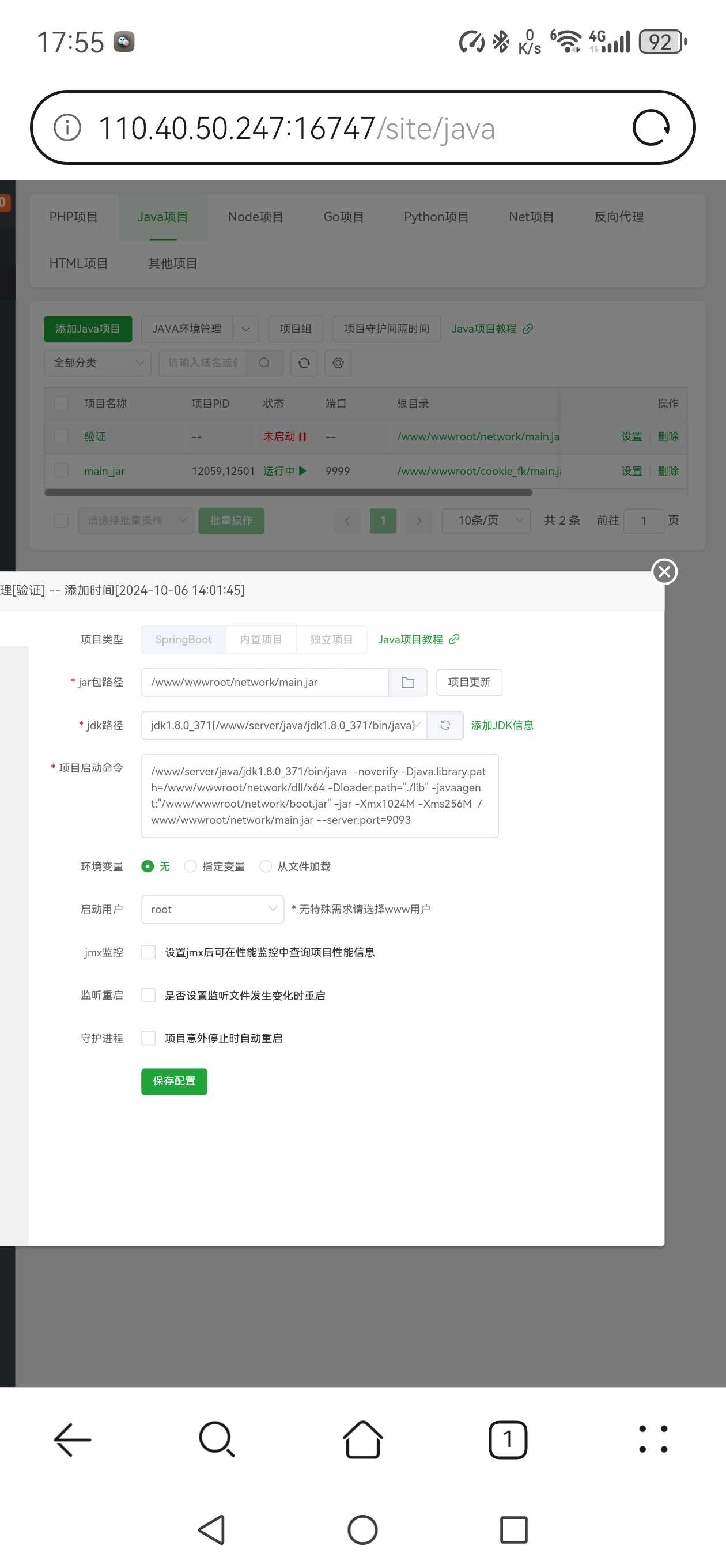This screenshot has height=1568, width=726.
Task: Tap the site info icon in address bar
Action: coord(67,128)
